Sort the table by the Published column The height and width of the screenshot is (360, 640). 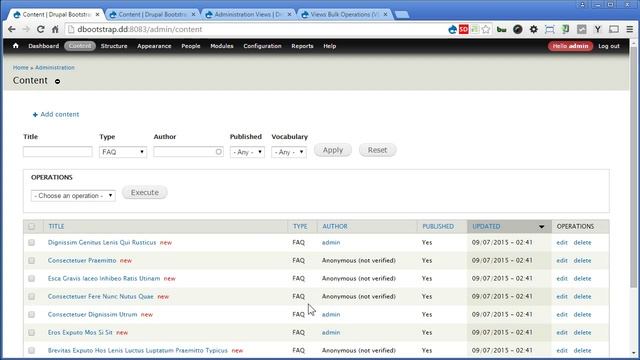[438, 227]
